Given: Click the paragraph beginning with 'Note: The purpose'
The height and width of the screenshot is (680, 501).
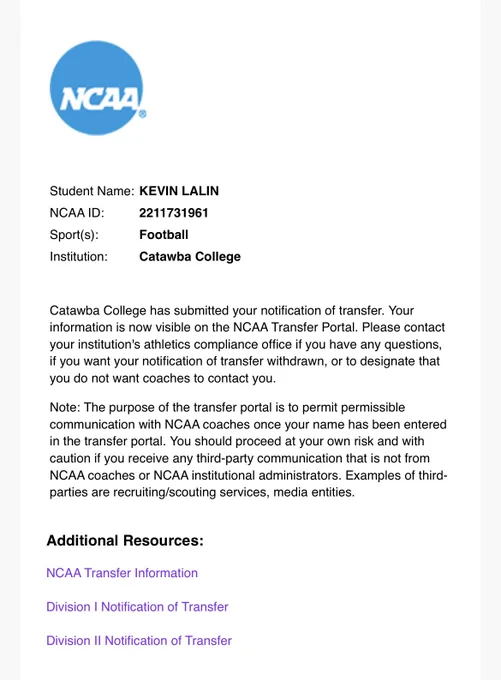Looking at the screenshot, I should coord(248,450).
